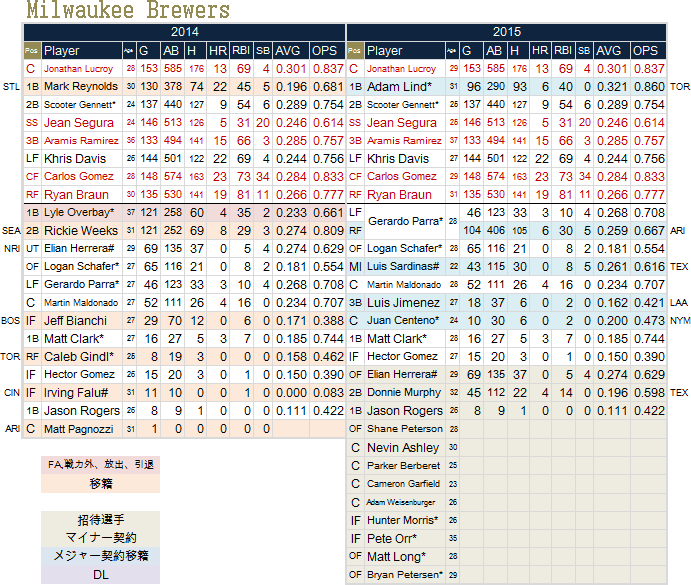This screenshot has width=691, height=585.
Task: Select Luis Jimenez player cell
Action: 403,303
